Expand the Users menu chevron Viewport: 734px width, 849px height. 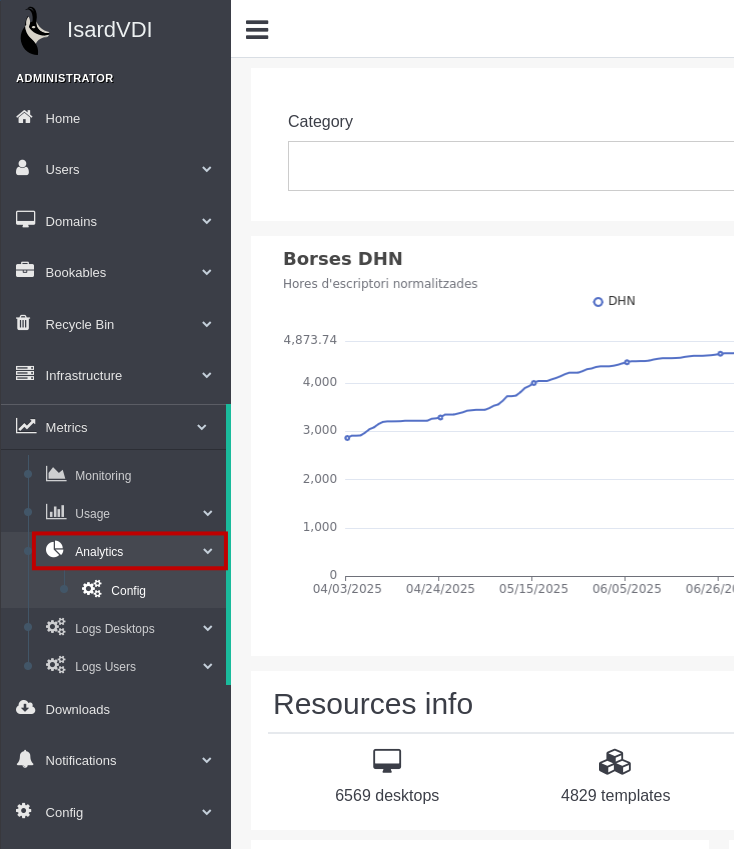click(207, 170)
